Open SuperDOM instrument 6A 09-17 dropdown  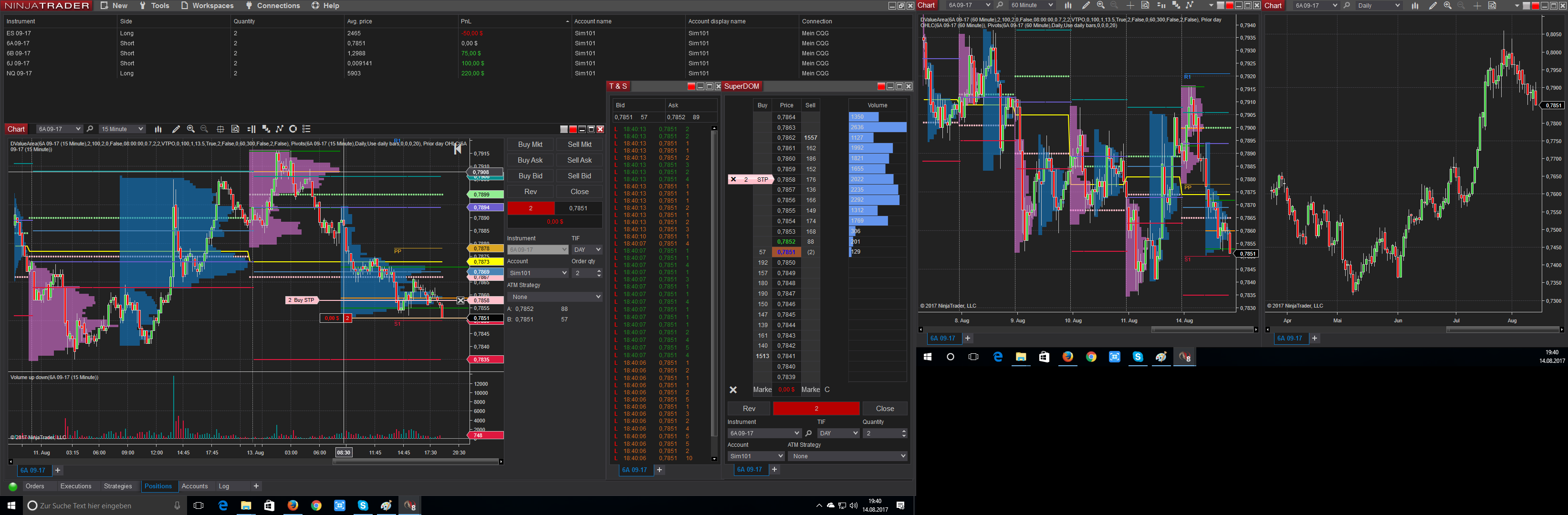pos(764,433)
